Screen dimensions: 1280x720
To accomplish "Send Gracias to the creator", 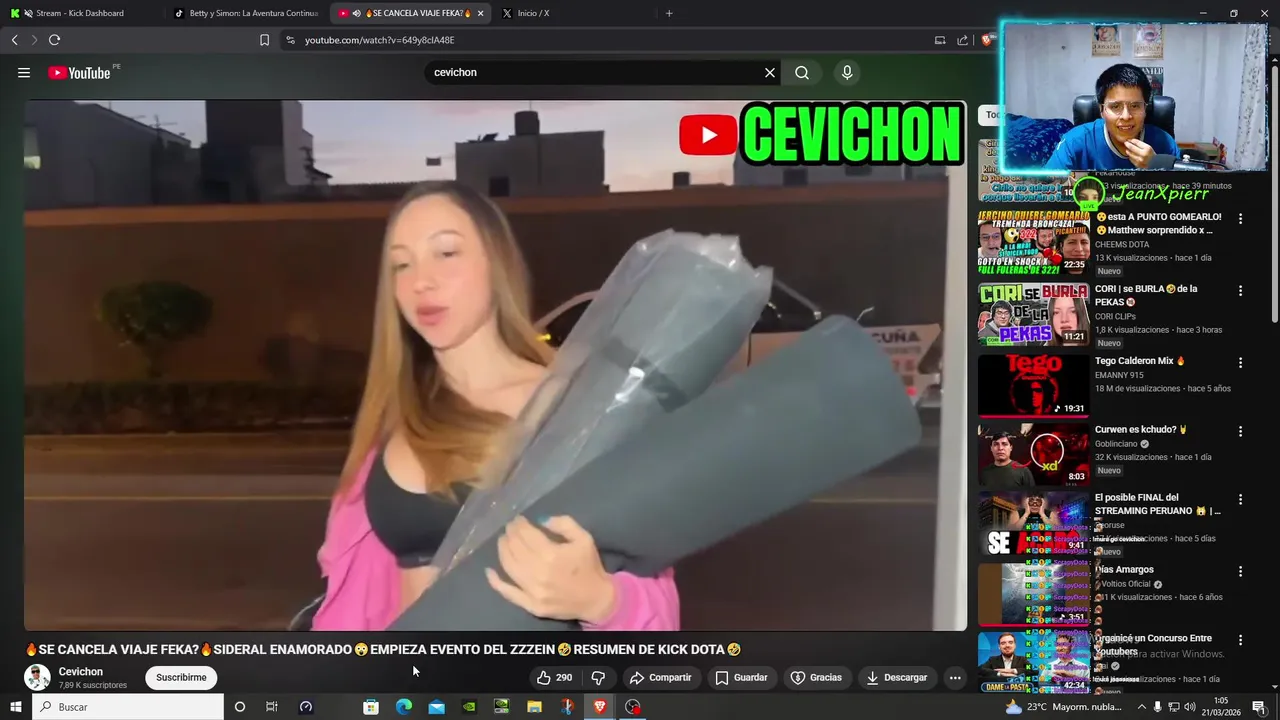I will 816,677.
